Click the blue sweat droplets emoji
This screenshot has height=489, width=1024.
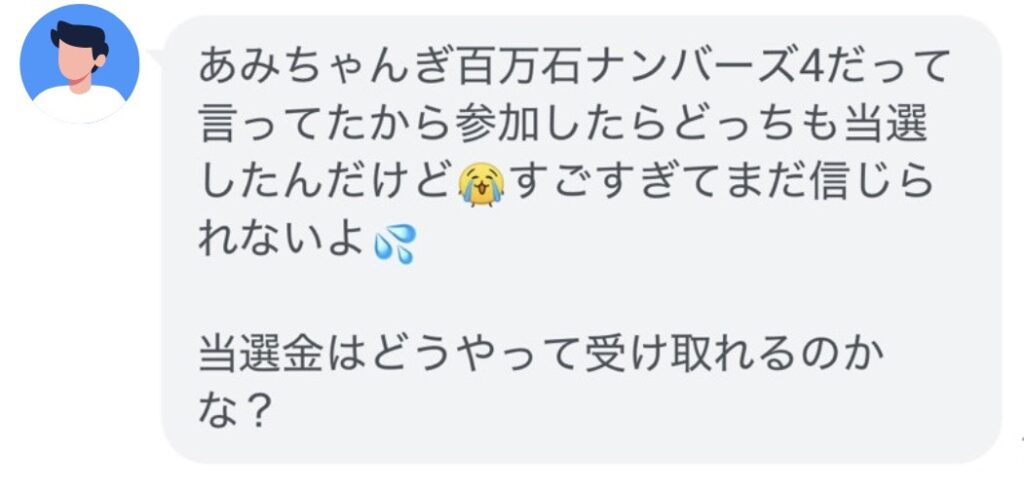coord(394,244)
